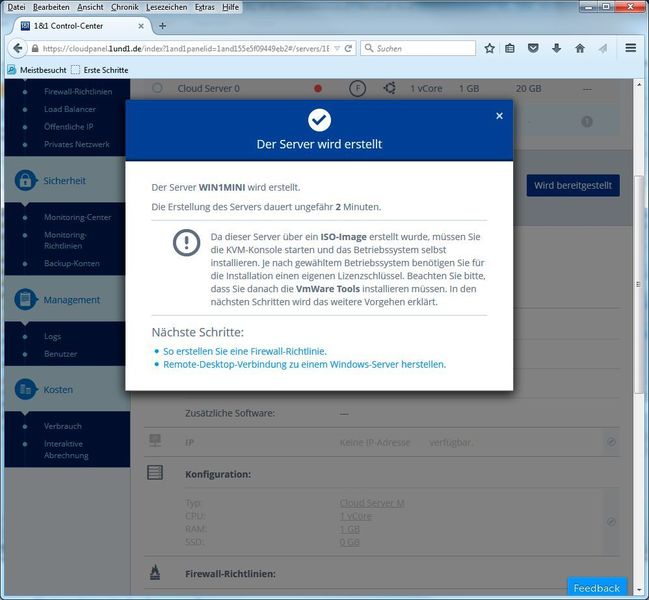649x600 pixels.
Task: Open the downloads arrow icon
Action: (x=556, y=48)
